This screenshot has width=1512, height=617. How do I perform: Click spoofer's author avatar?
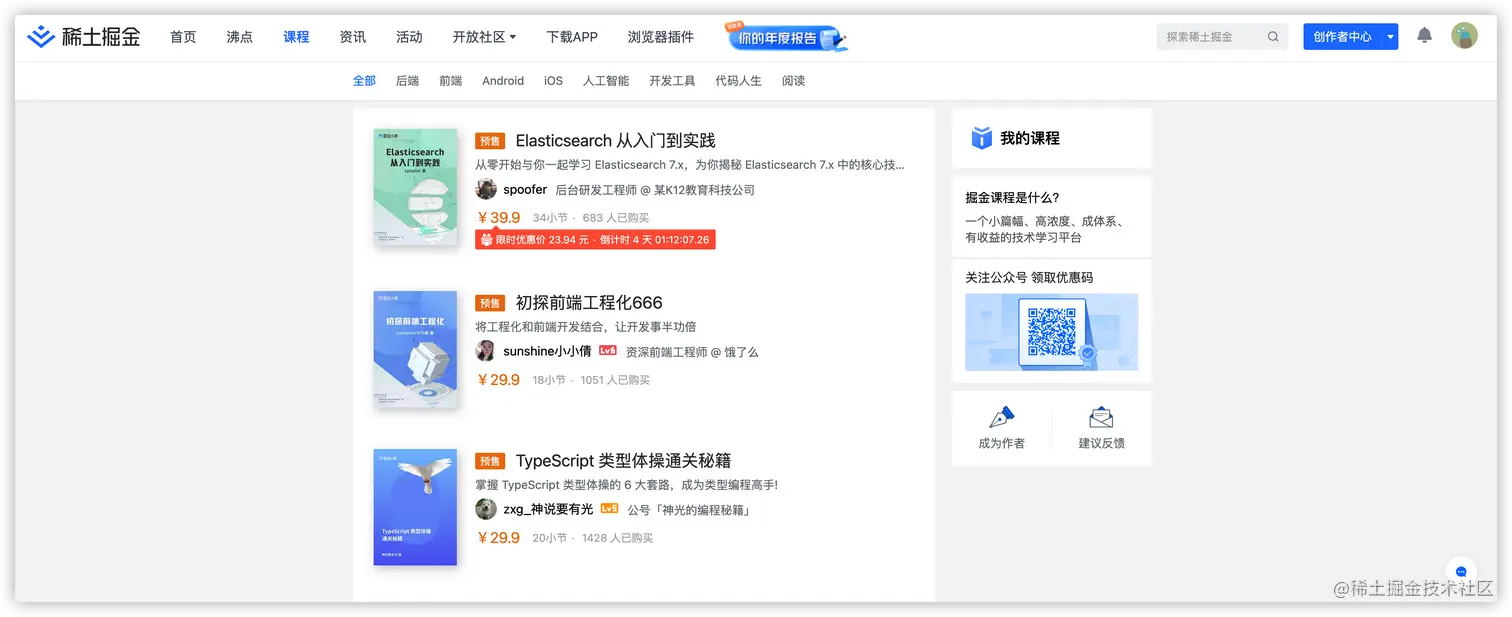click(x=486, y=189)
